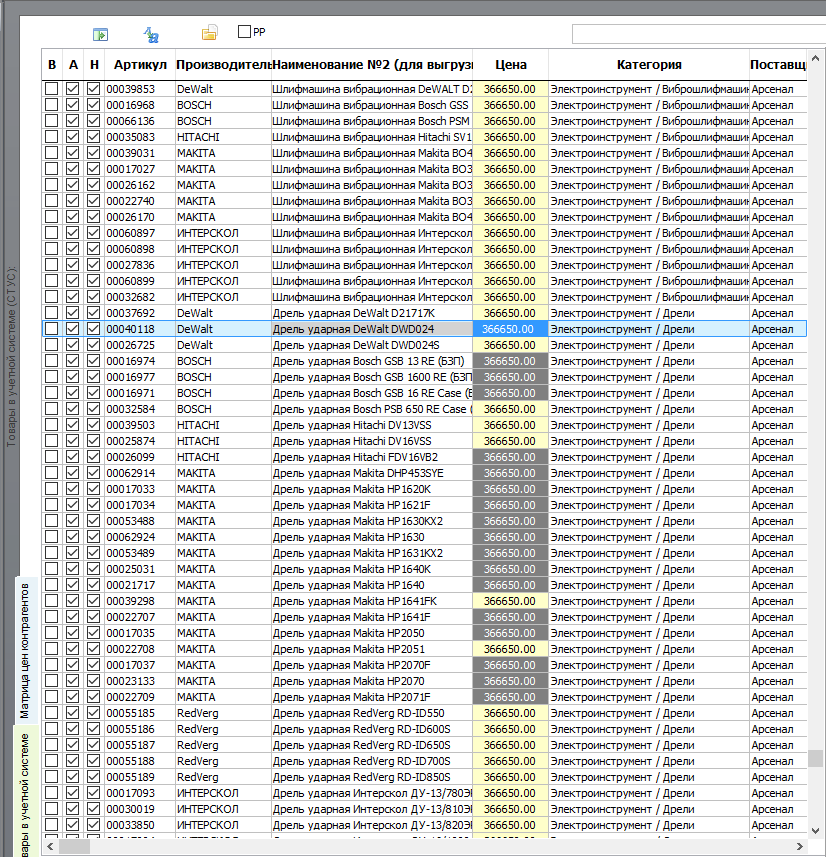Sort by the Артикул column header
The height and width of the screenshot is (857, 826).
(x=140, y=64)
